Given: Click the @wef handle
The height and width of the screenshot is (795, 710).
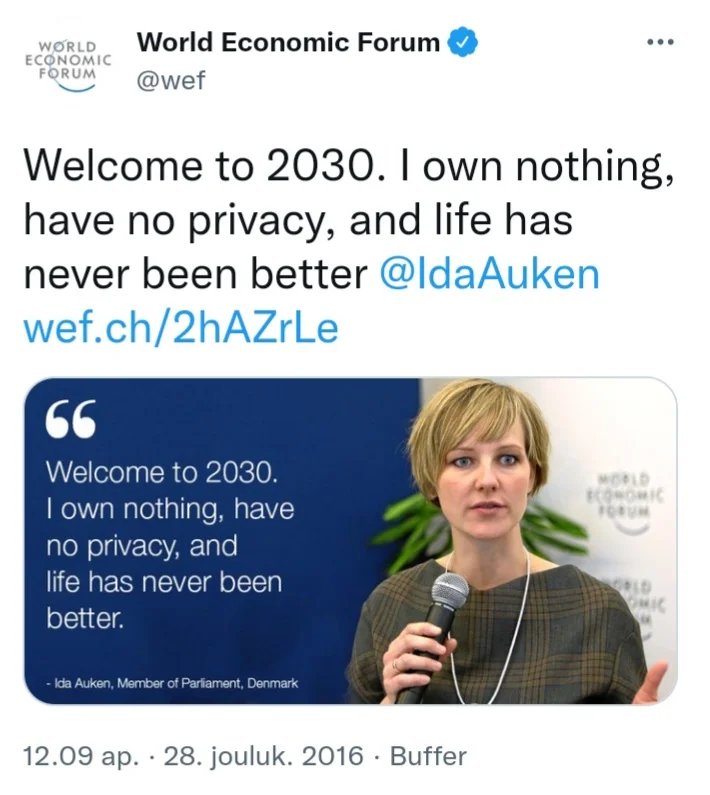Looking at the screenshot, I should pos(170,80).
